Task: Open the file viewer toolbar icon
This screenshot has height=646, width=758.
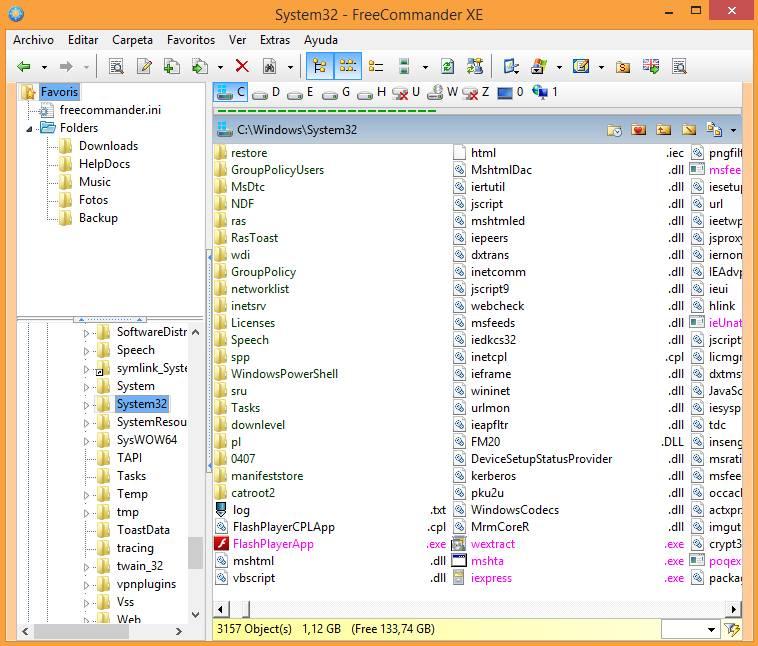Action: pos(116,66)
